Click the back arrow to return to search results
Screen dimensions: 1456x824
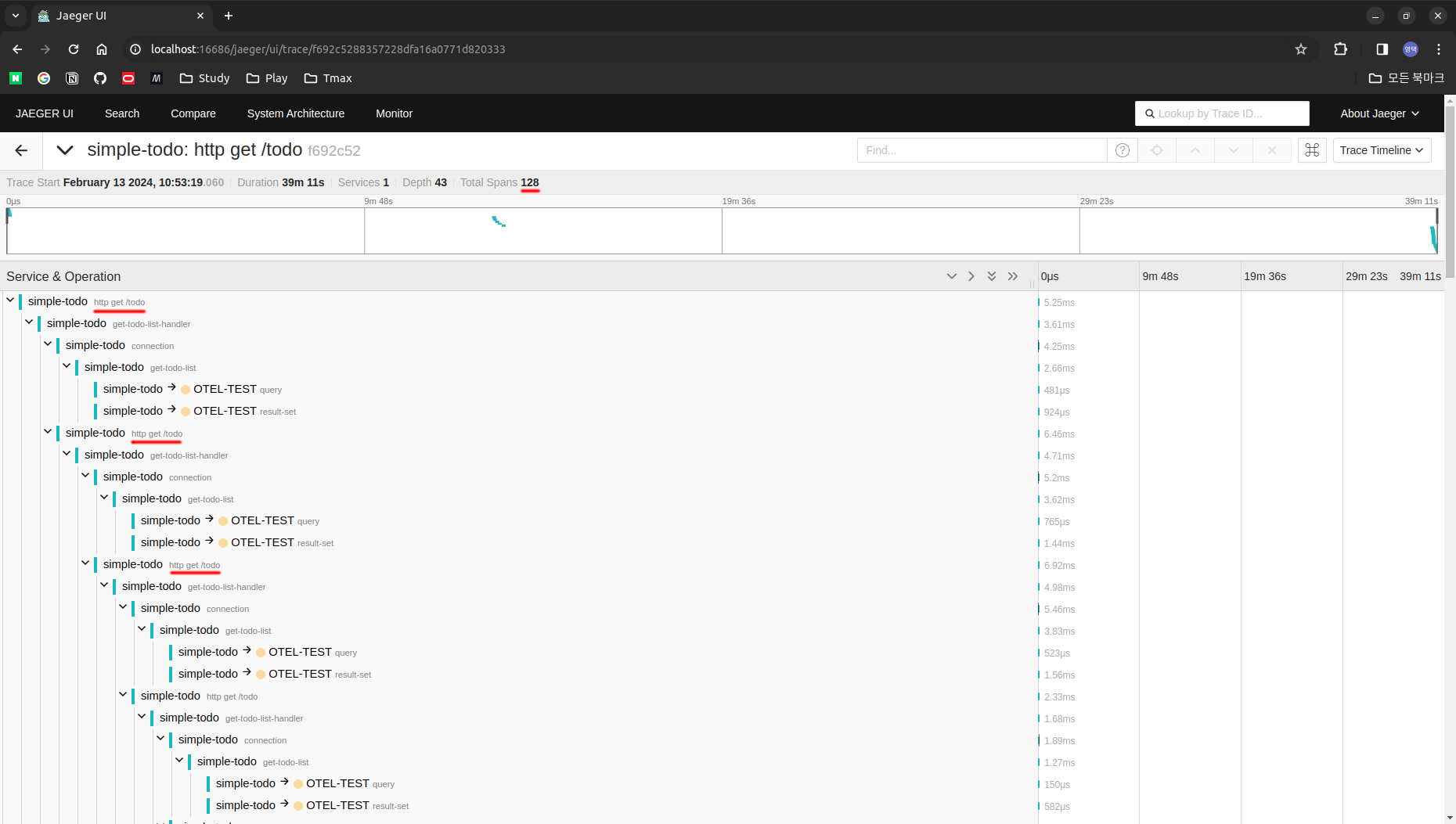[x=21, y=150]
